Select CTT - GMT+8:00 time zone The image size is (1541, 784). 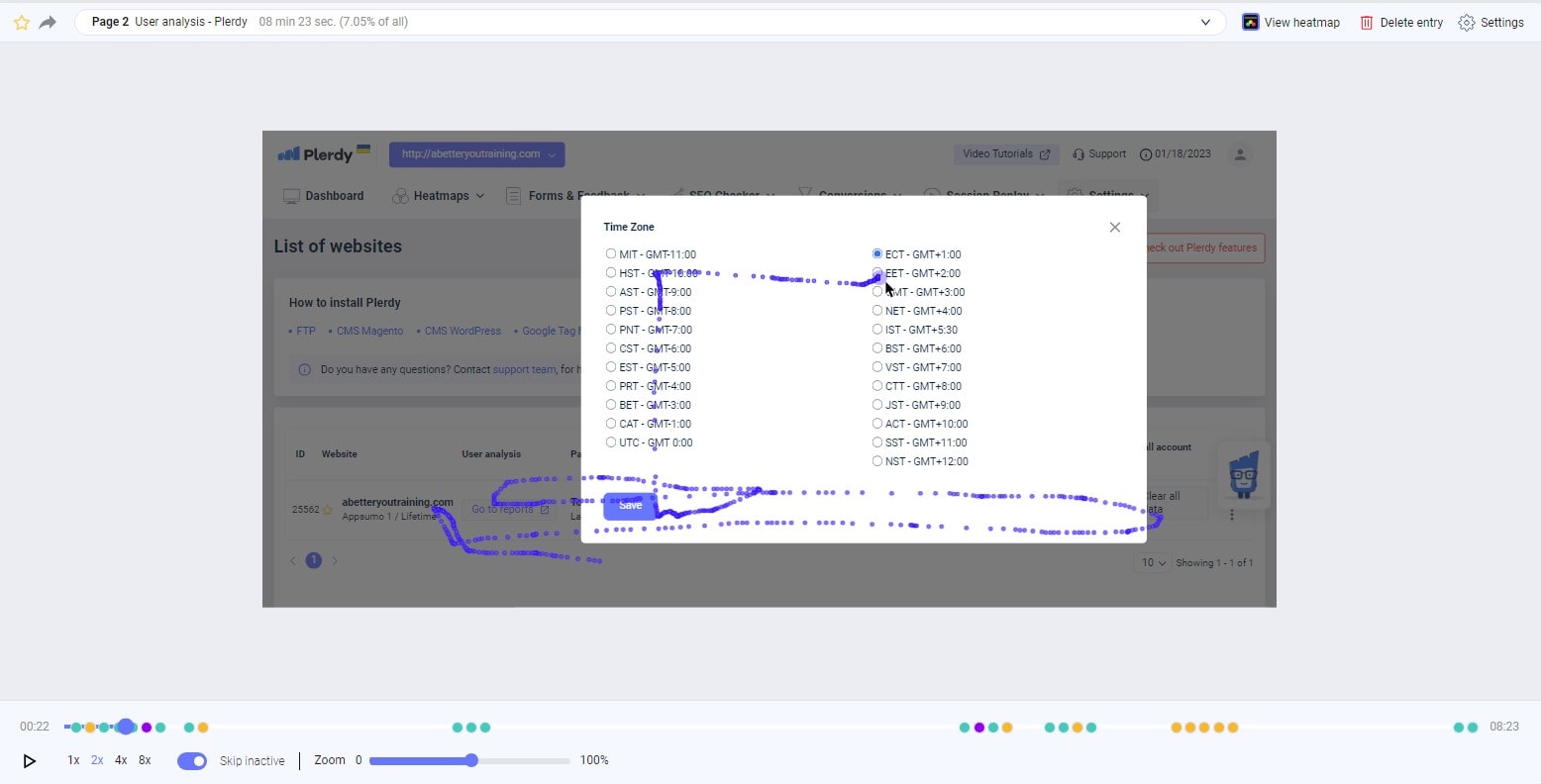(877, 385)
